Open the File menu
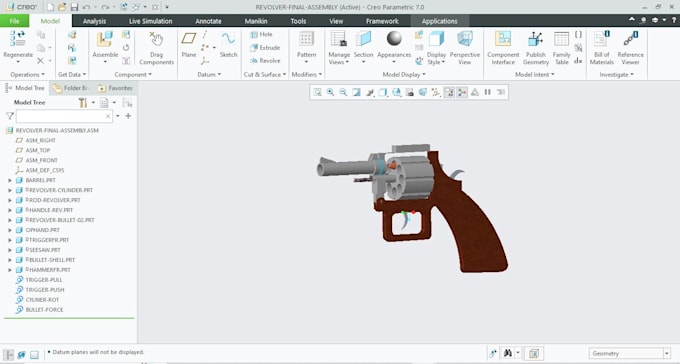Screen dimensions: 680x364 14,21
